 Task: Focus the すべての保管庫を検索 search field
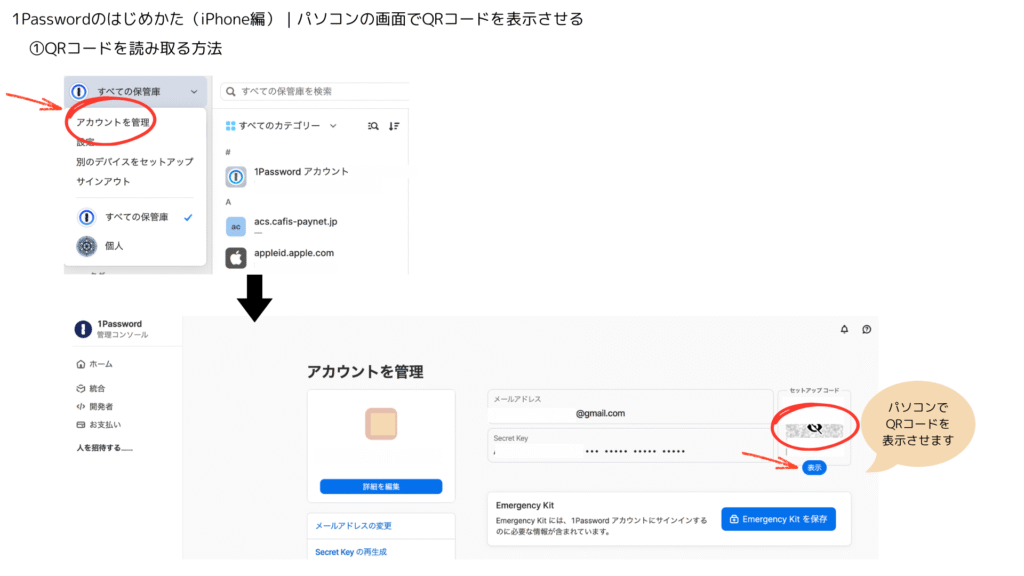tap(315, 91)
